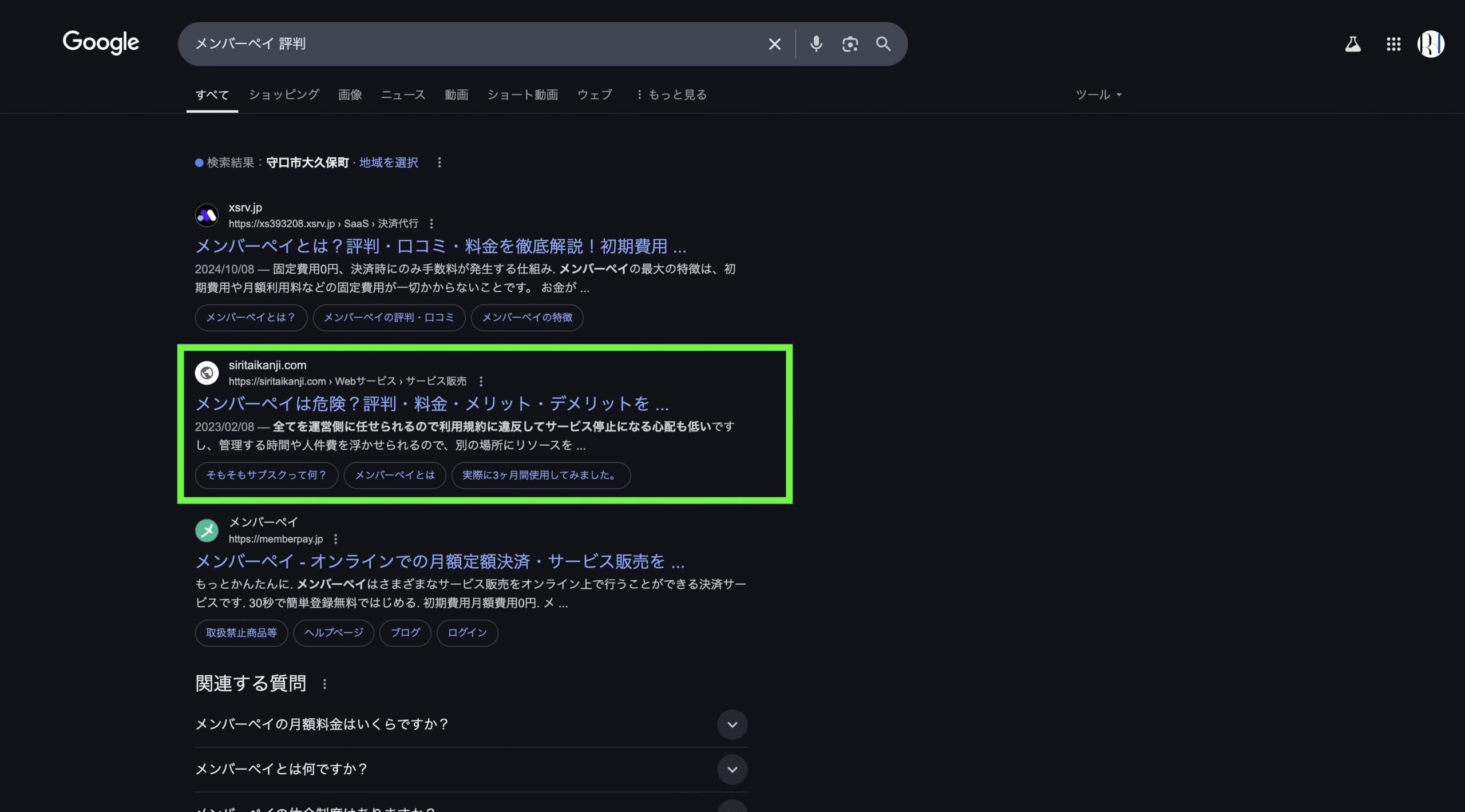
Task: Switch to the ウェブ tab
Action: pos(595,95)
